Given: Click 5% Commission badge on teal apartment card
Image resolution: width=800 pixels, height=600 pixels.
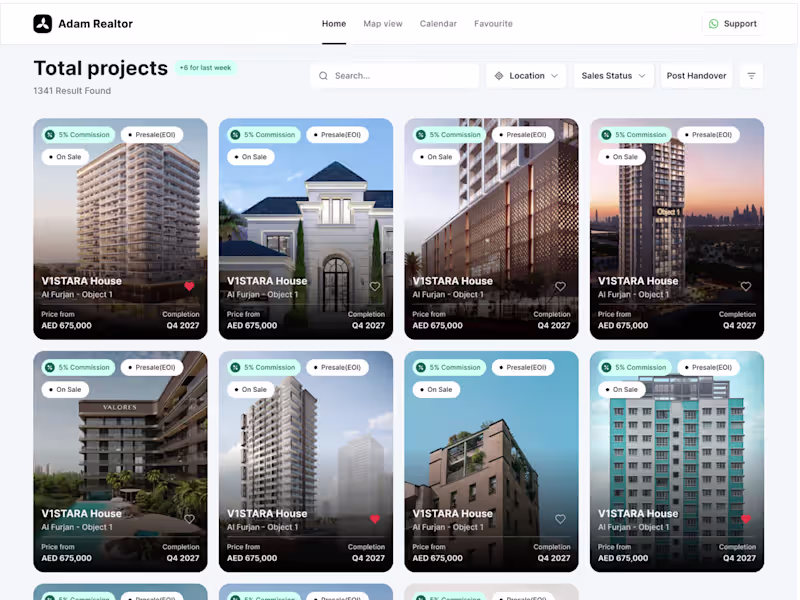Looking at the screenshot, I should click(x=635, y=367).
